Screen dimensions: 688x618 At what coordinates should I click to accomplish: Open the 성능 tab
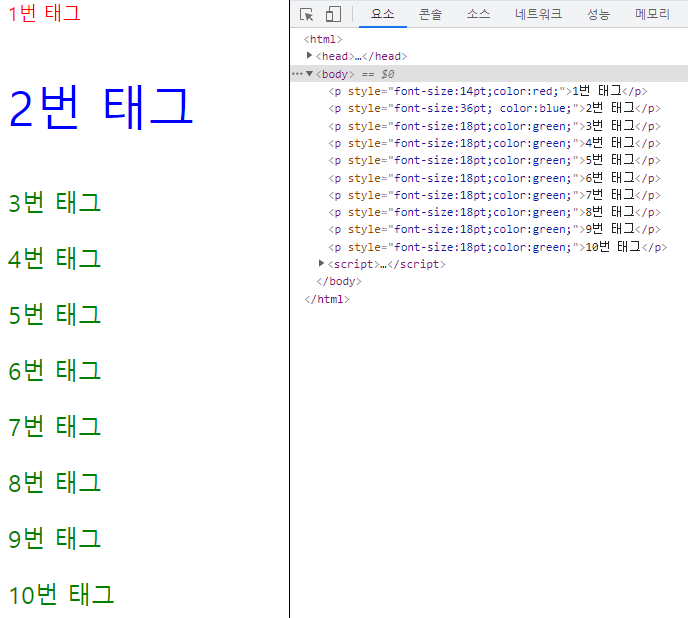598,14
